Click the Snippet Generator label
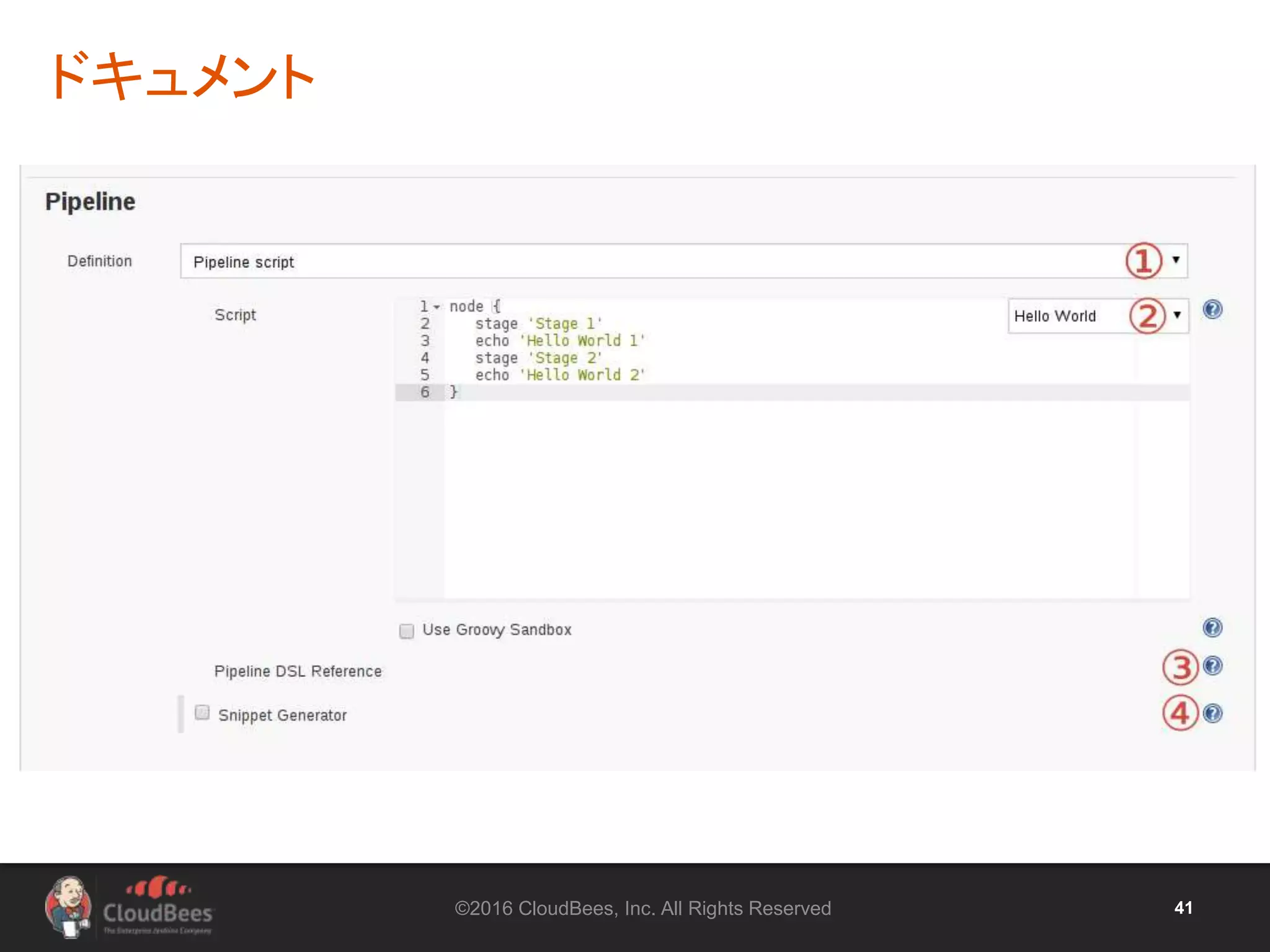This screenshot has width=1270, height=952. 282,715
